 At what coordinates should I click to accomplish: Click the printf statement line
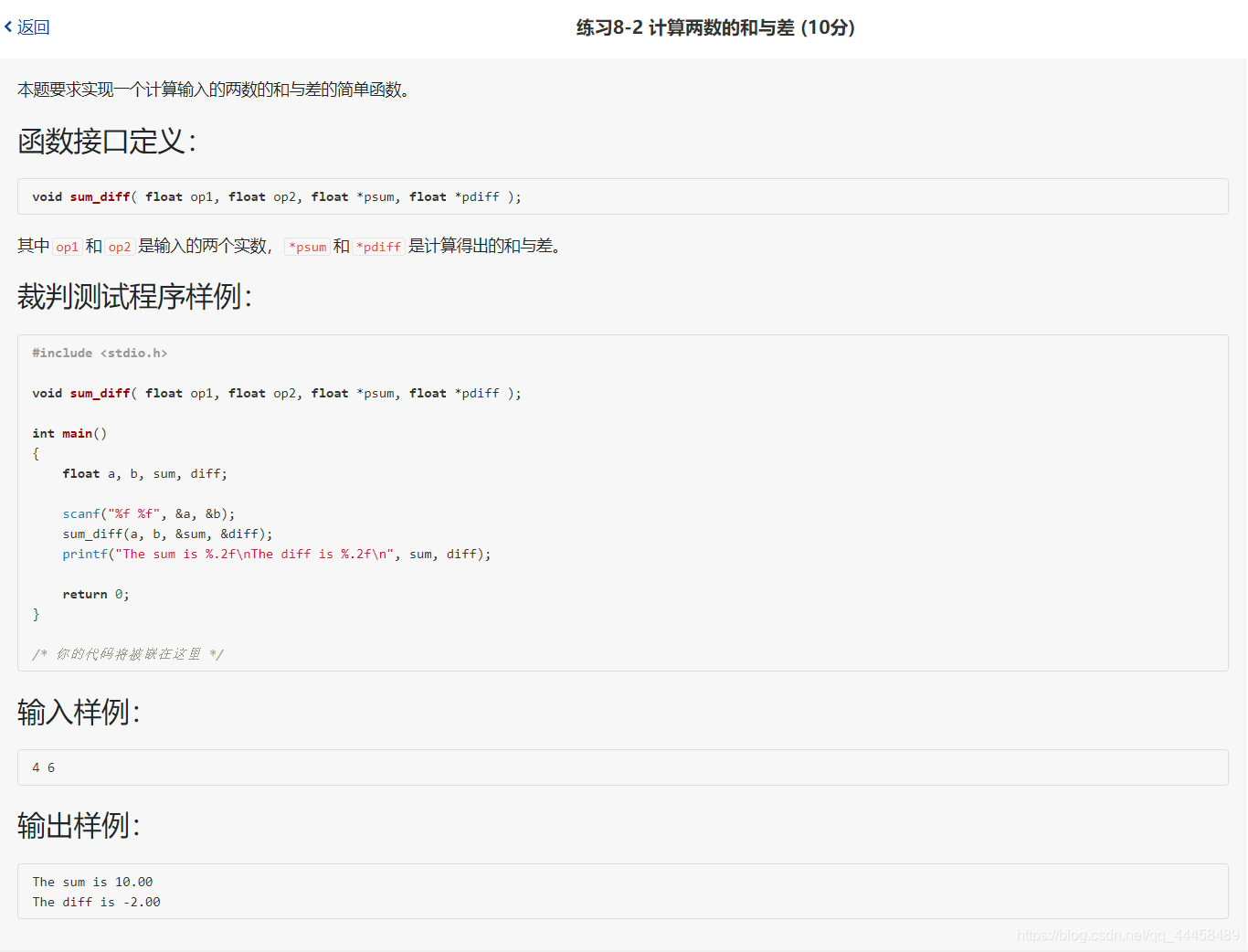click(277, 554)
